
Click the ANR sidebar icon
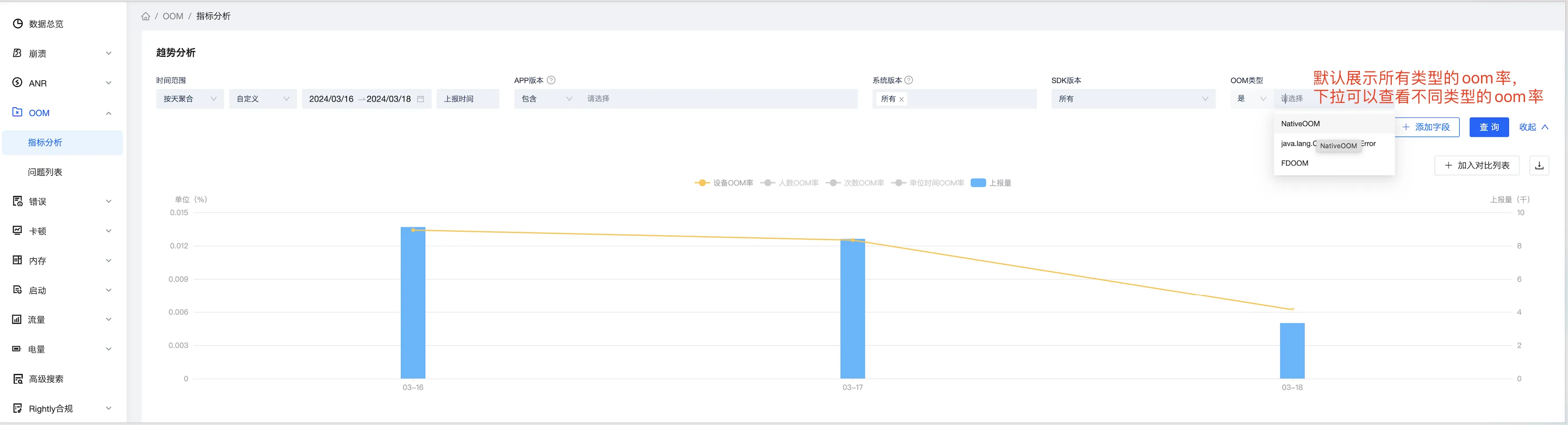click(x=18, y=83)
